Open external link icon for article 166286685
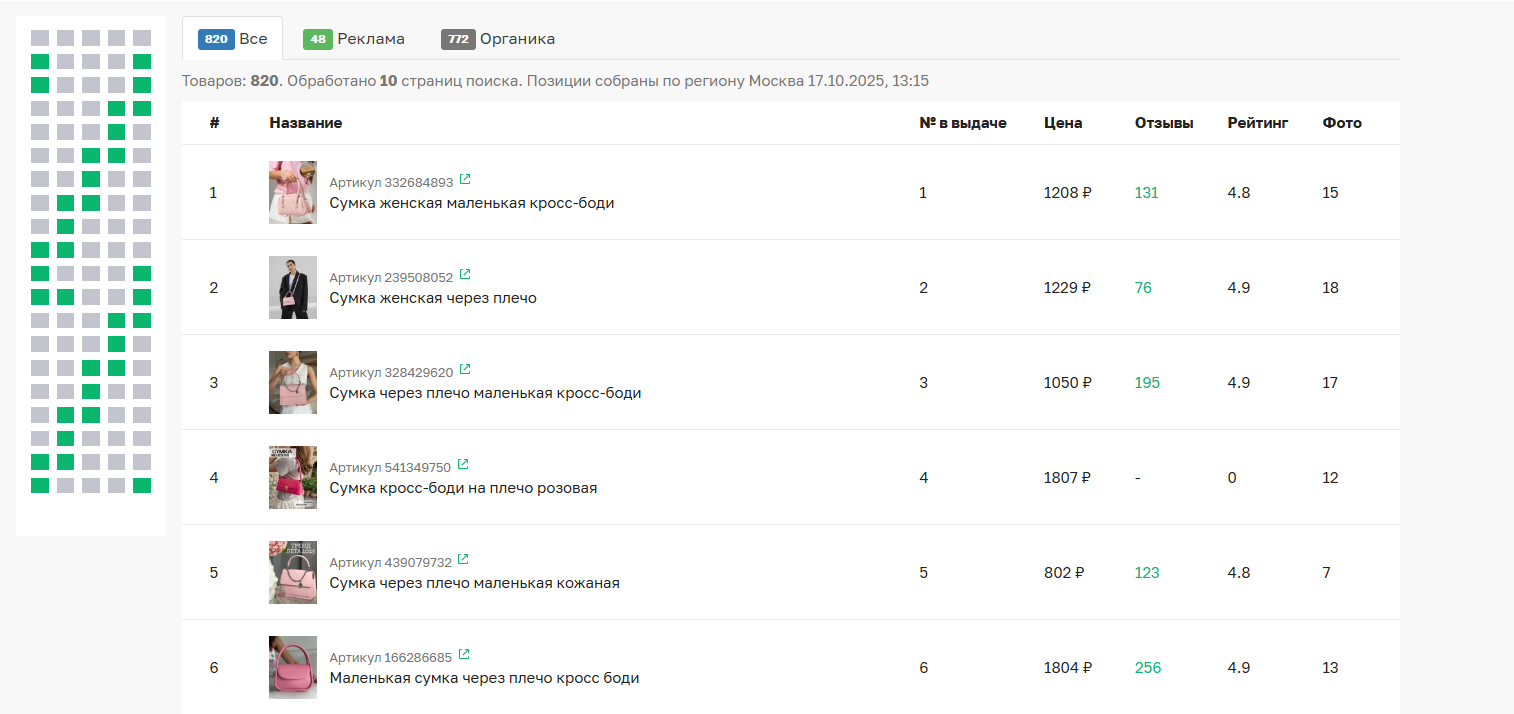 coord(464,656)
